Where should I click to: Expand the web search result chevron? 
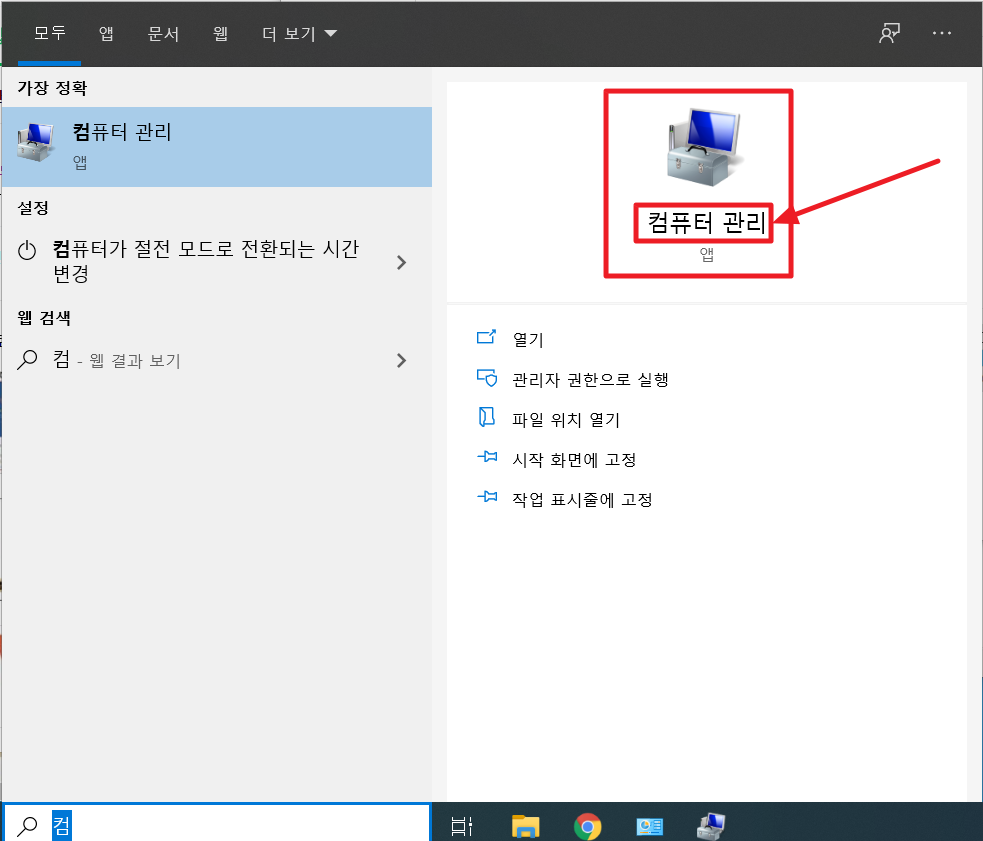[x=402, y=361]
